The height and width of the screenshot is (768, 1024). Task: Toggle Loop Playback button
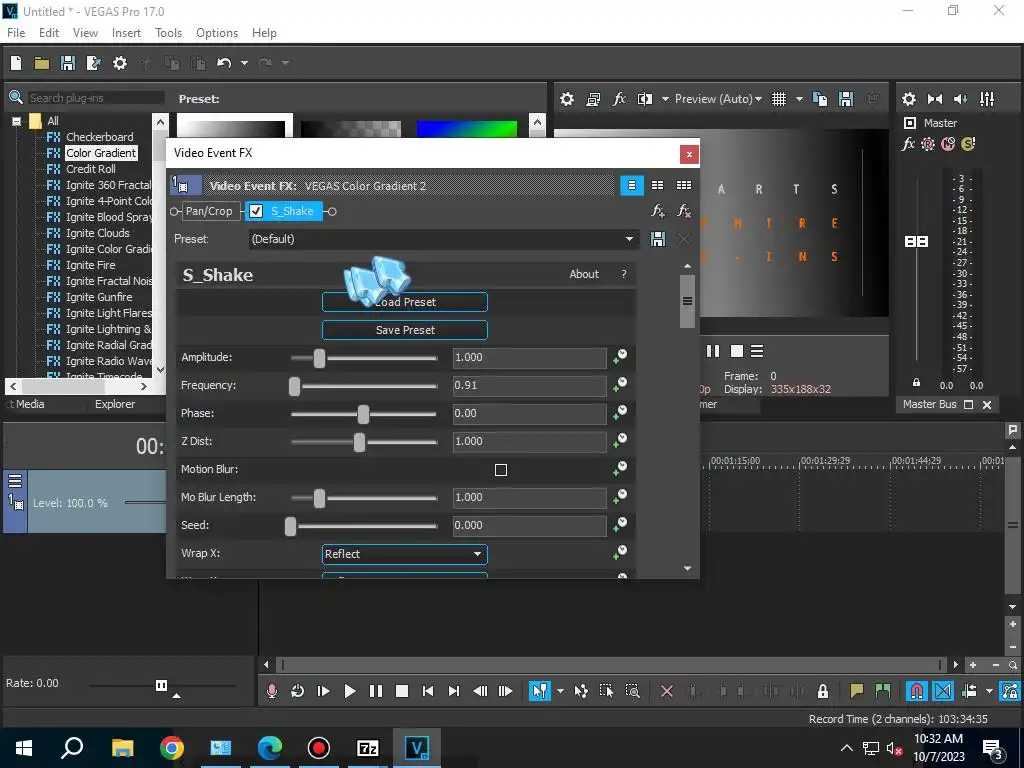pos(297,691)
